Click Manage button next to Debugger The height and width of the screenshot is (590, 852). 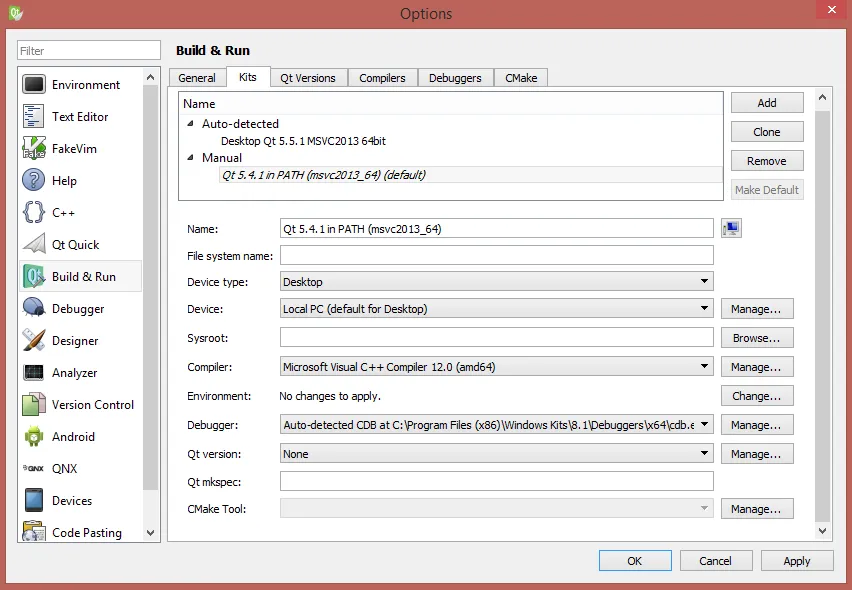(757, 425)
